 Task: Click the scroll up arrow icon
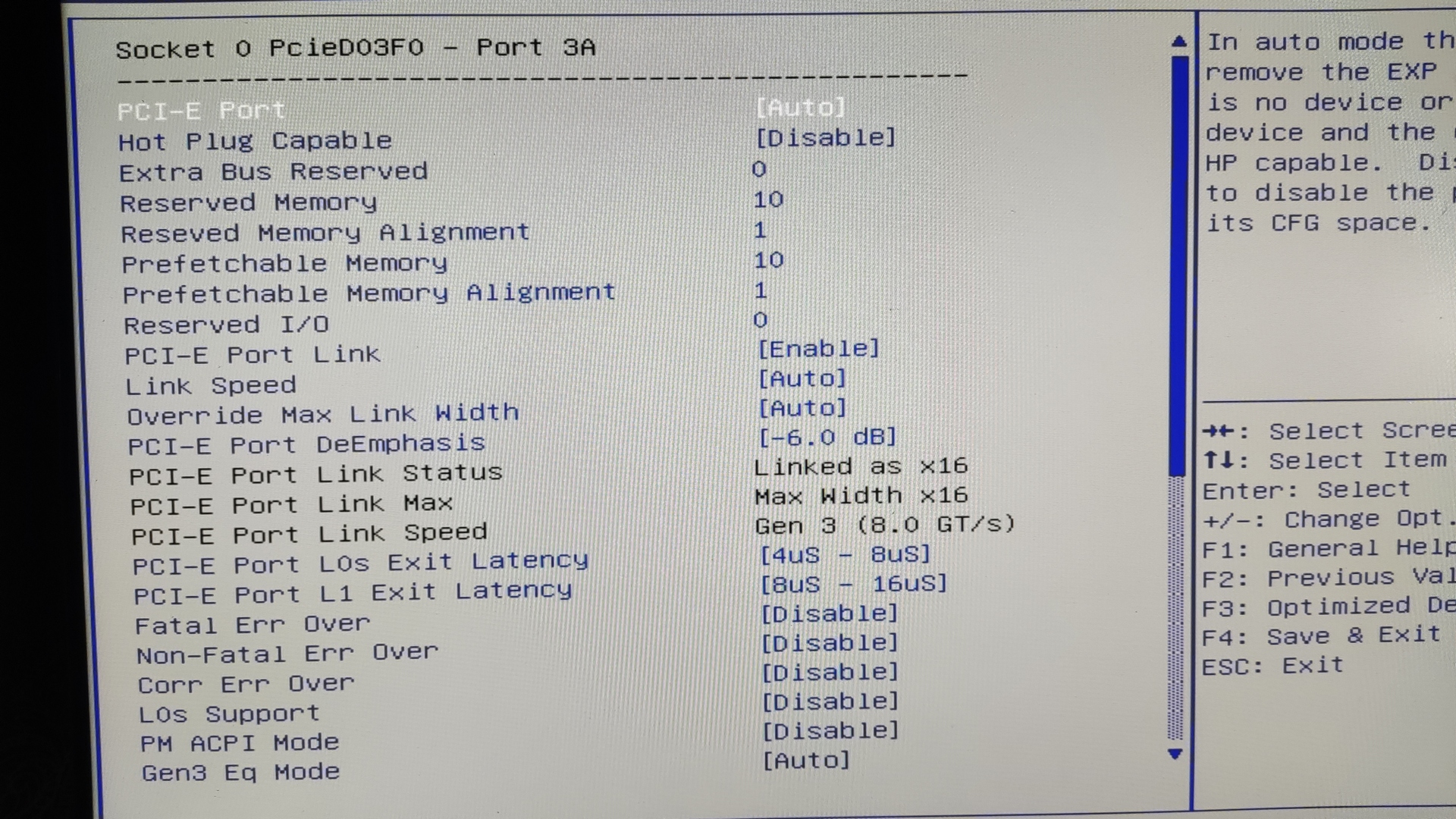tap(1178, 42)
